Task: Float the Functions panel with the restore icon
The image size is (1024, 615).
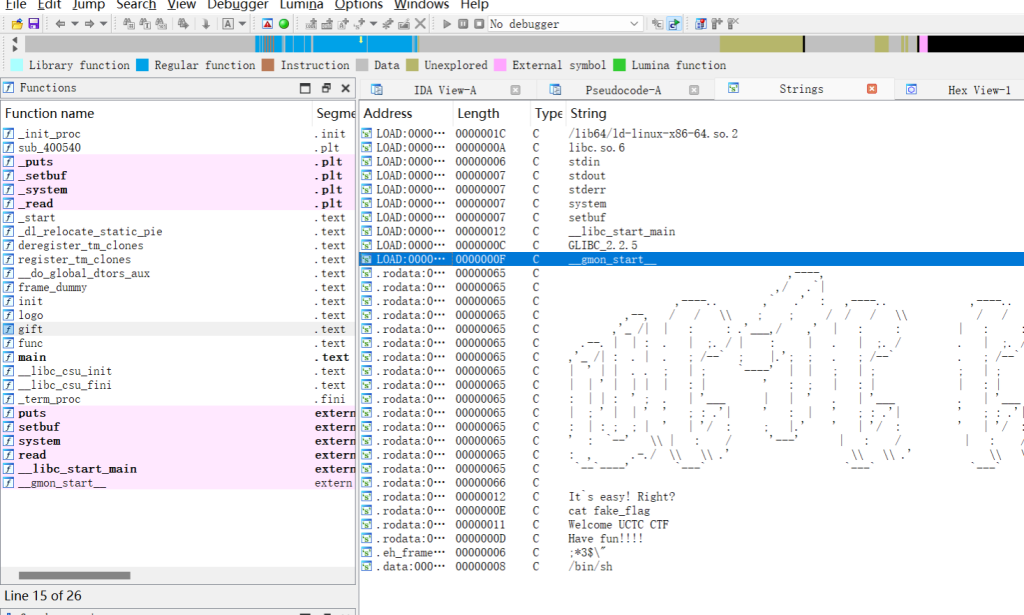Action: [x=325, y=88]
